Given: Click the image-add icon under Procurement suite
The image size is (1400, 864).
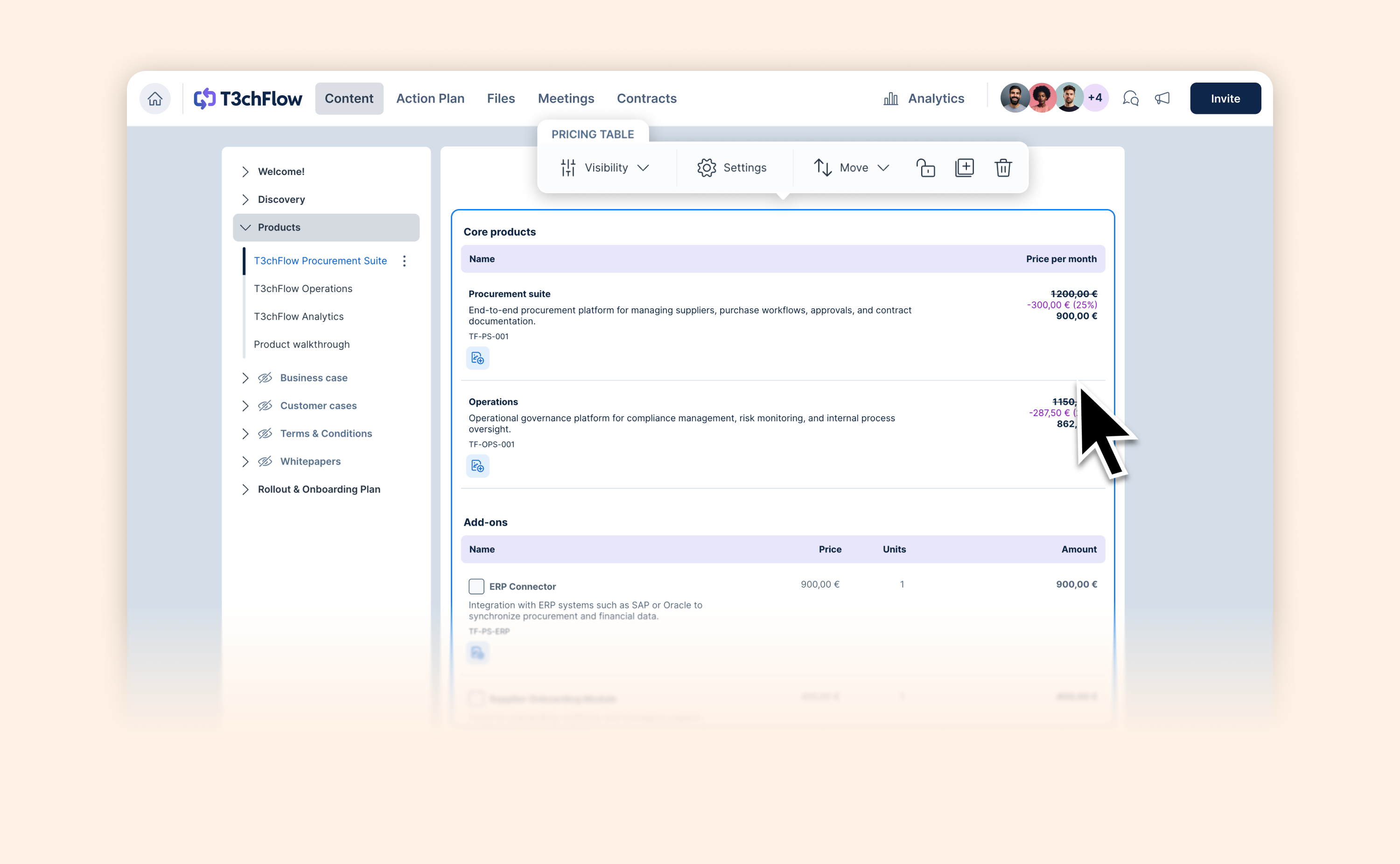Looking at the screenshot, I should point(478,358).
